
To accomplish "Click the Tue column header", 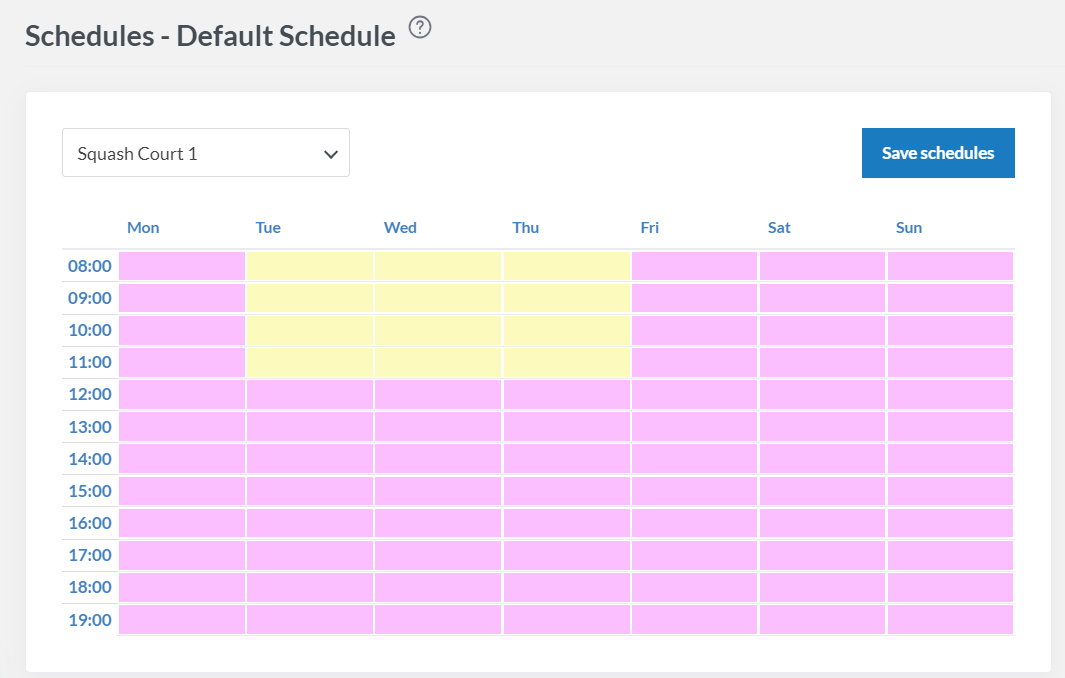I will point(268,228).
